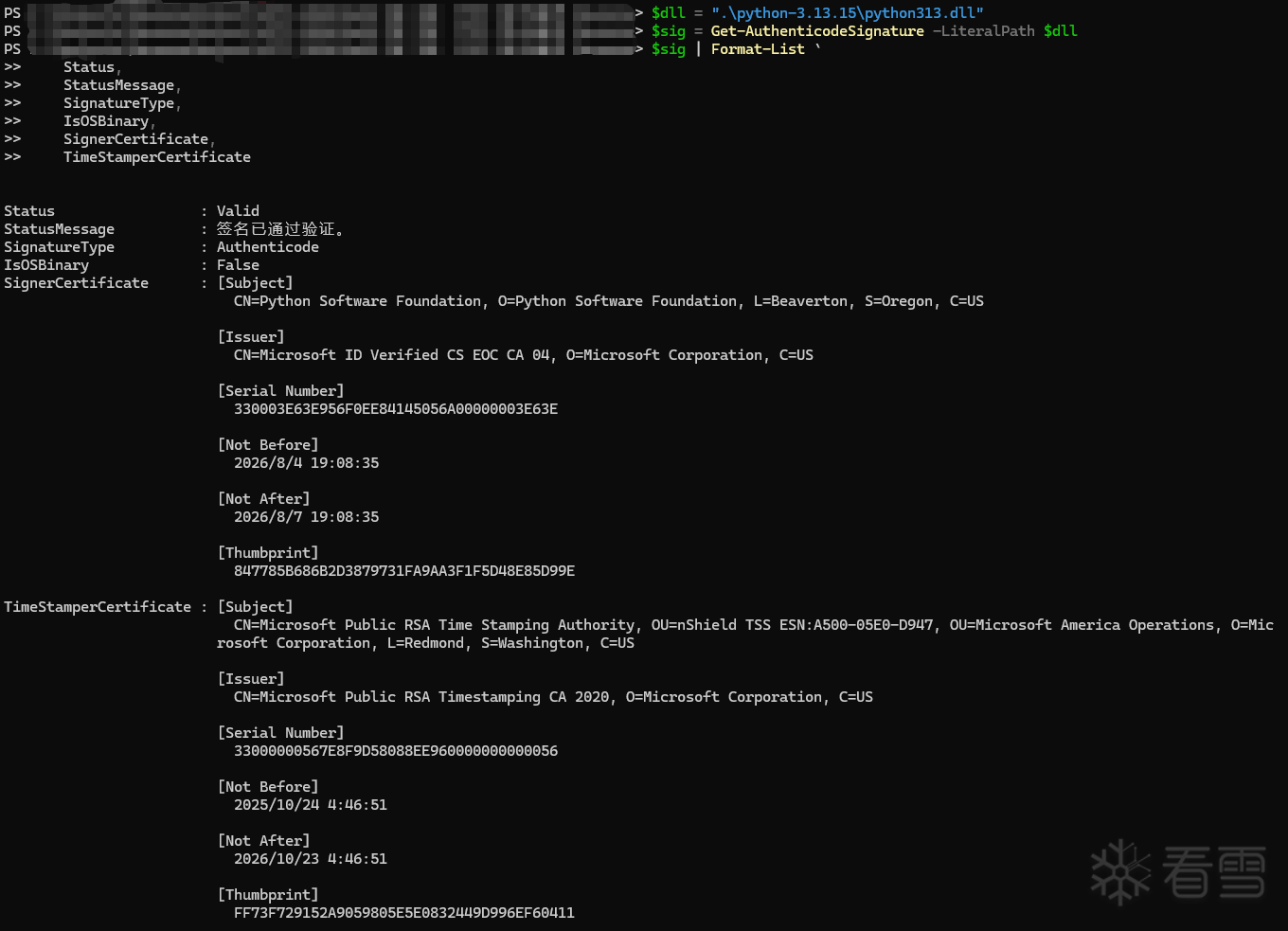
Task: Click the 'Valid' status value
Action: click(x=238, y=211)
